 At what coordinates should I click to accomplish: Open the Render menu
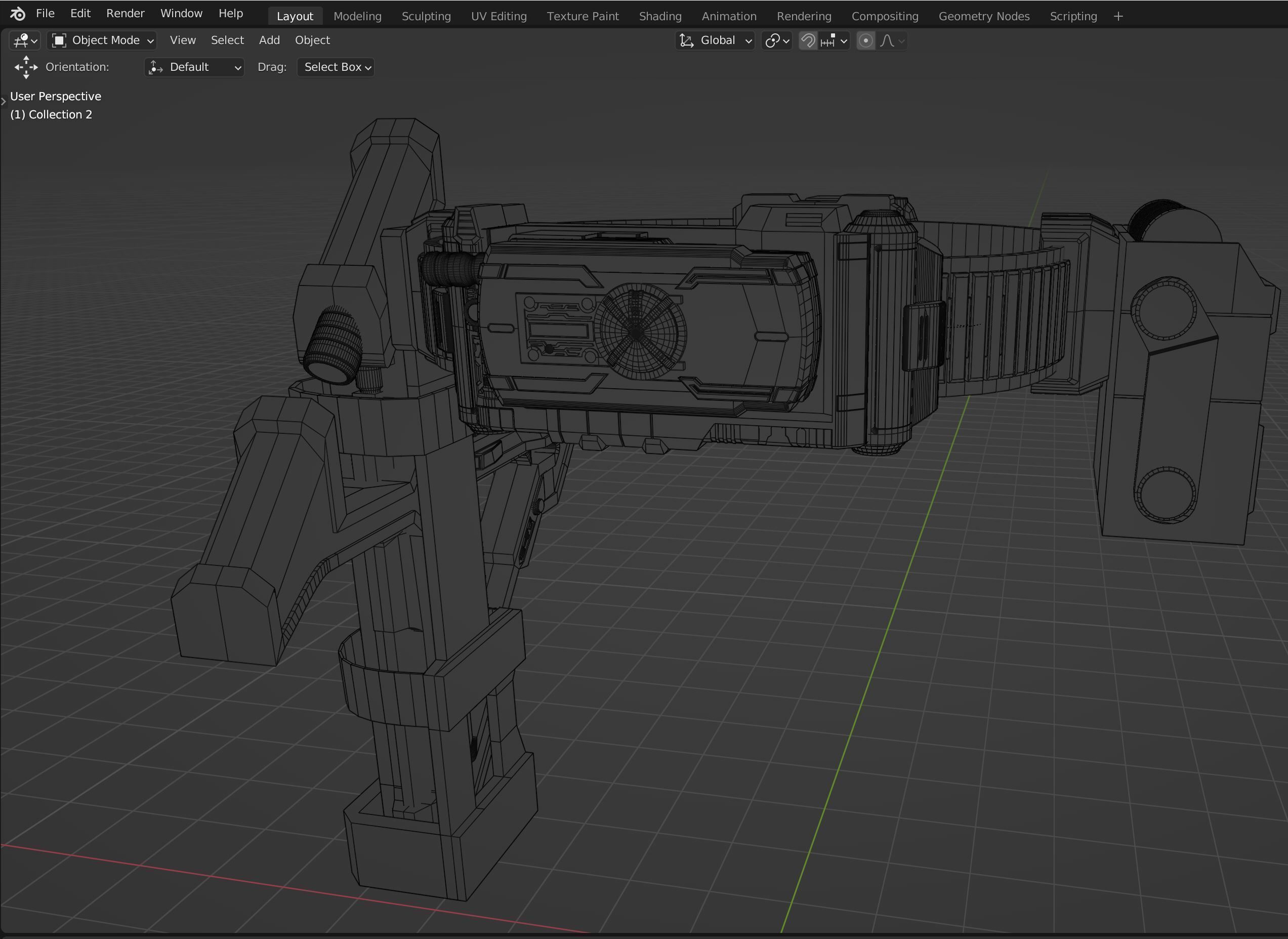pos(125,13)
